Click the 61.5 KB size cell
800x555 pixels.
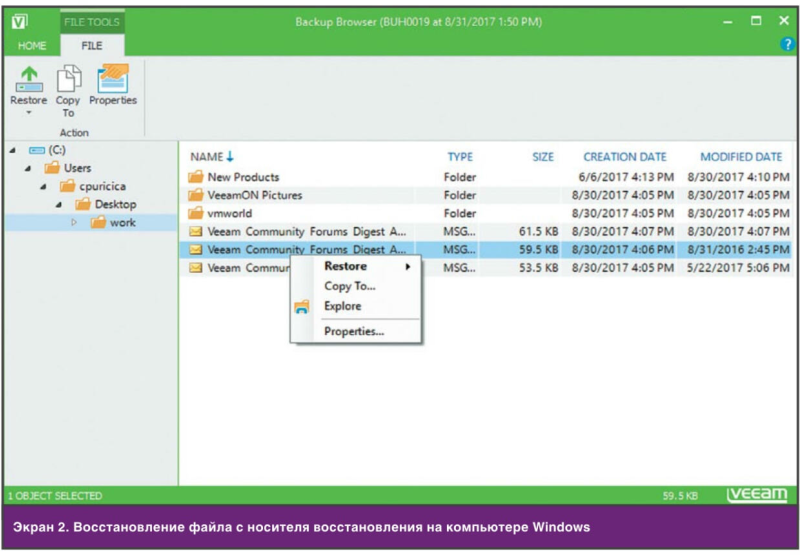(x=538, y=232)
